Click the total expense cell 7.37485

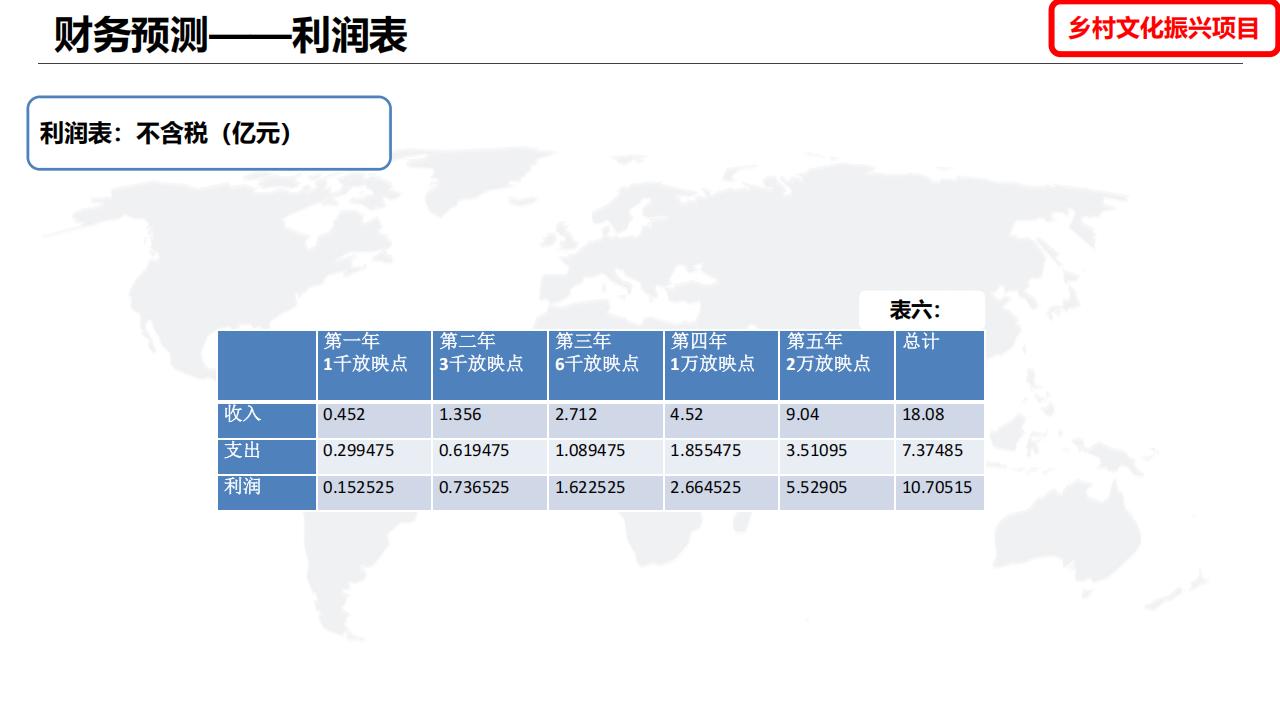(x=940, y=456)
